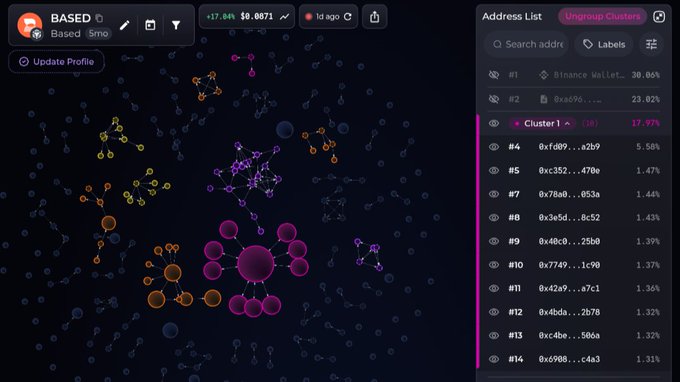This screenshot has height=382, width=680.
Task: Select address 0xc4be...506a
Action: pyautogui.click(x=569, y=336)
